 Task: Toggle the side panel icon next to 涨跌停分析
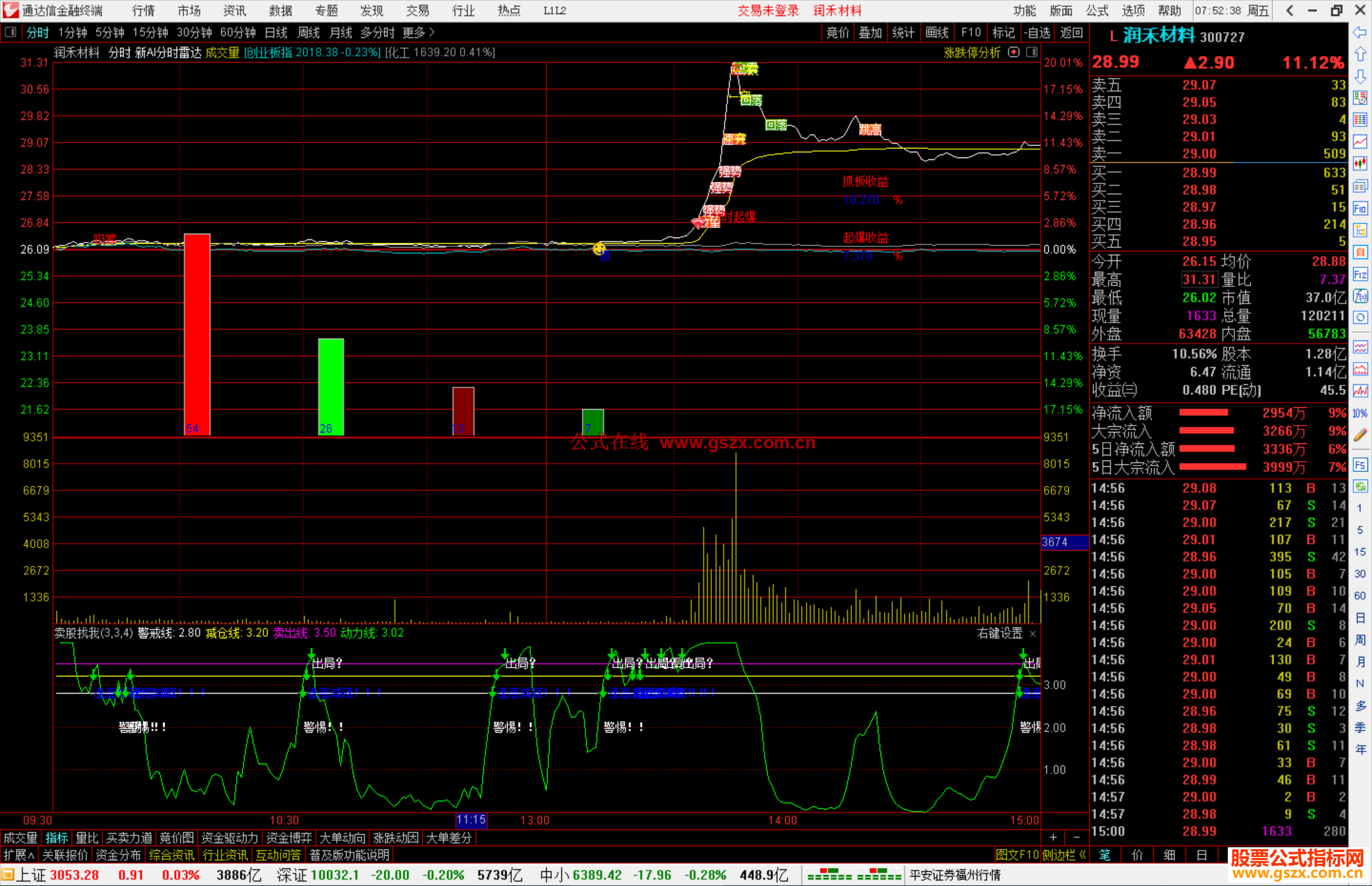coord(1032,52)
